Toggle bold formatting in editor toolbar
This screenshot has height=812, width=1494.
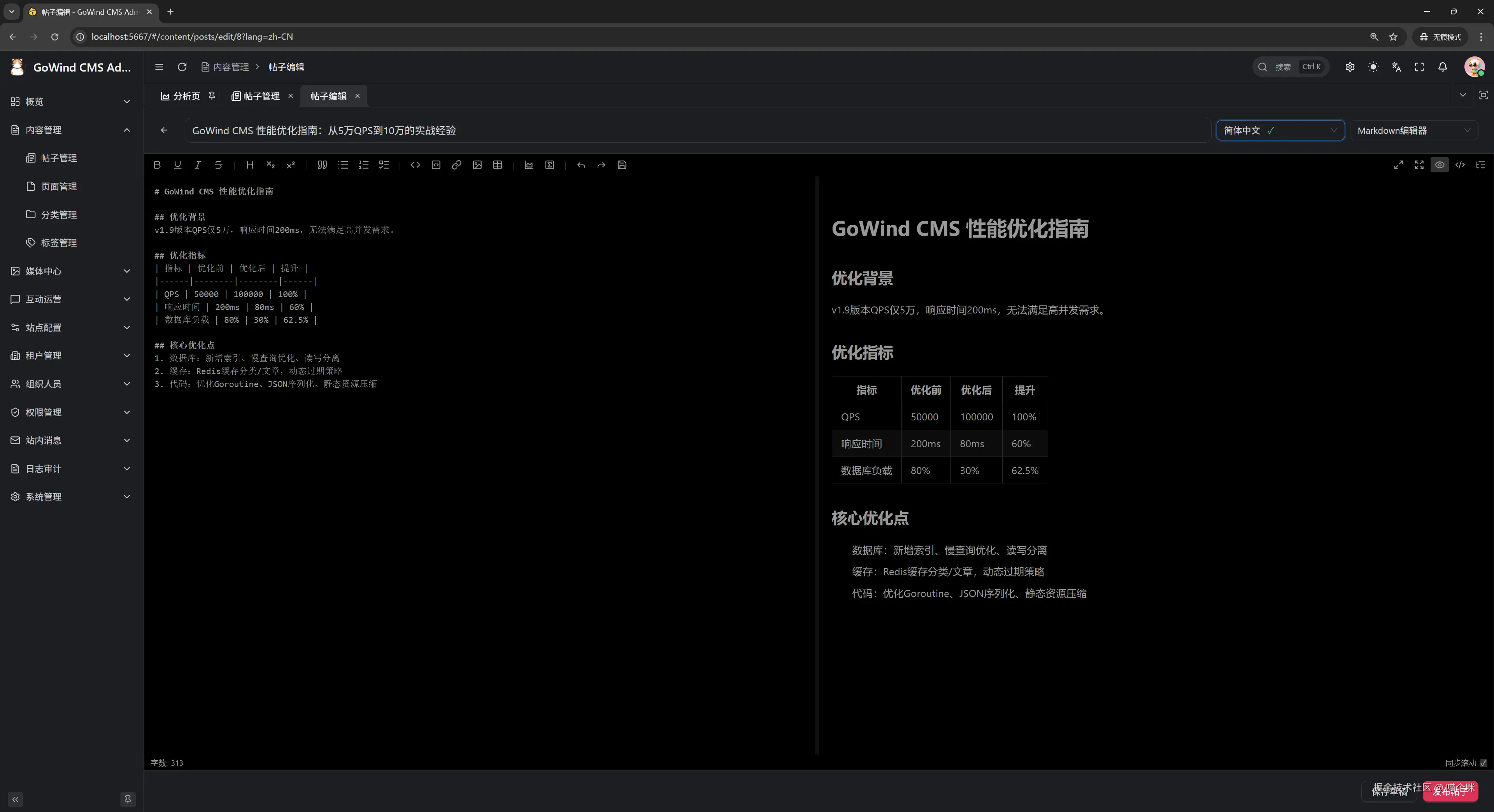(157, 165)
